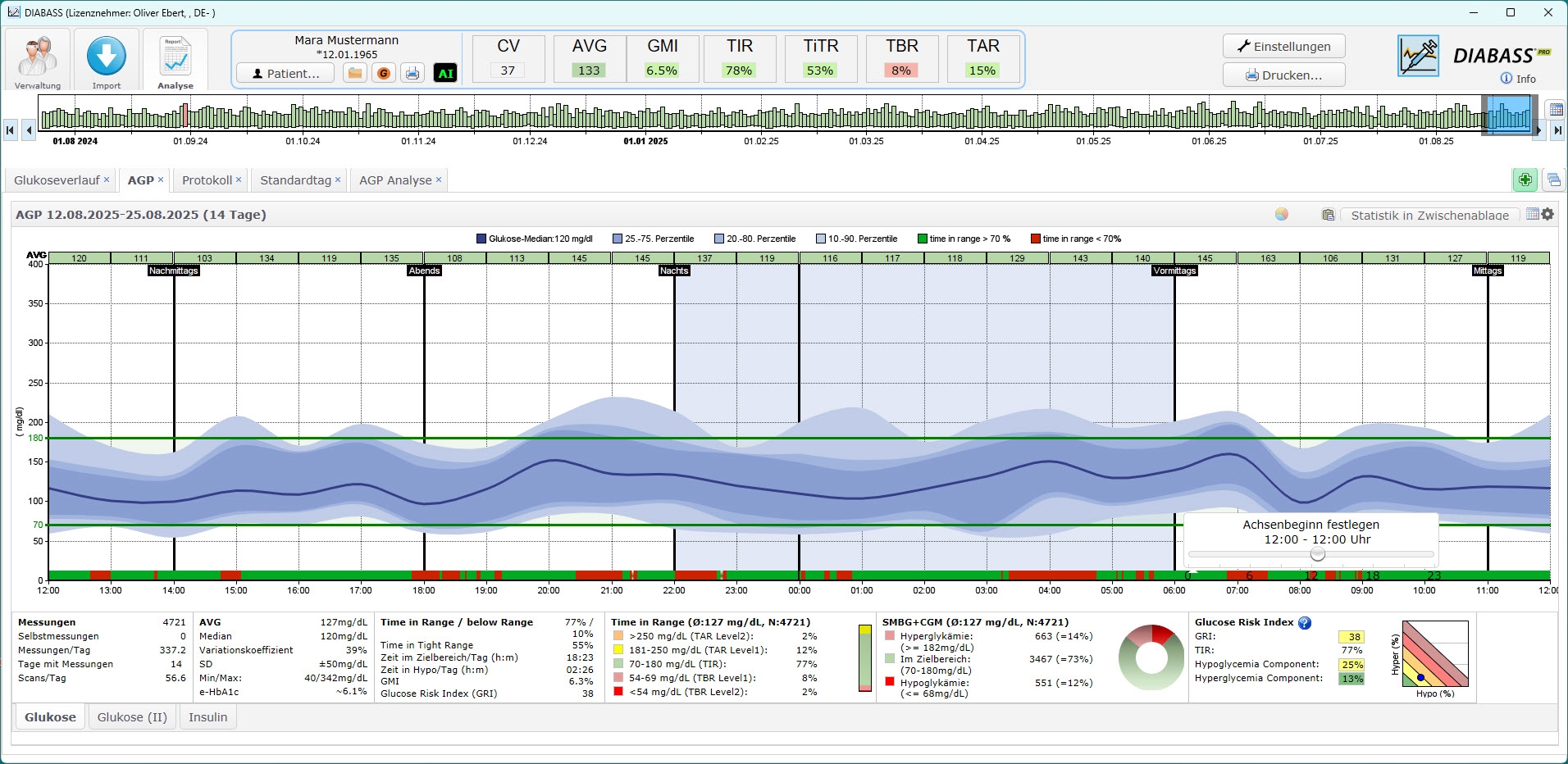The height and width of the screenshot is (764, 1568).
Task: Open the green AI analysis icon
Action: pyautogui.click(x=445, y=74)
